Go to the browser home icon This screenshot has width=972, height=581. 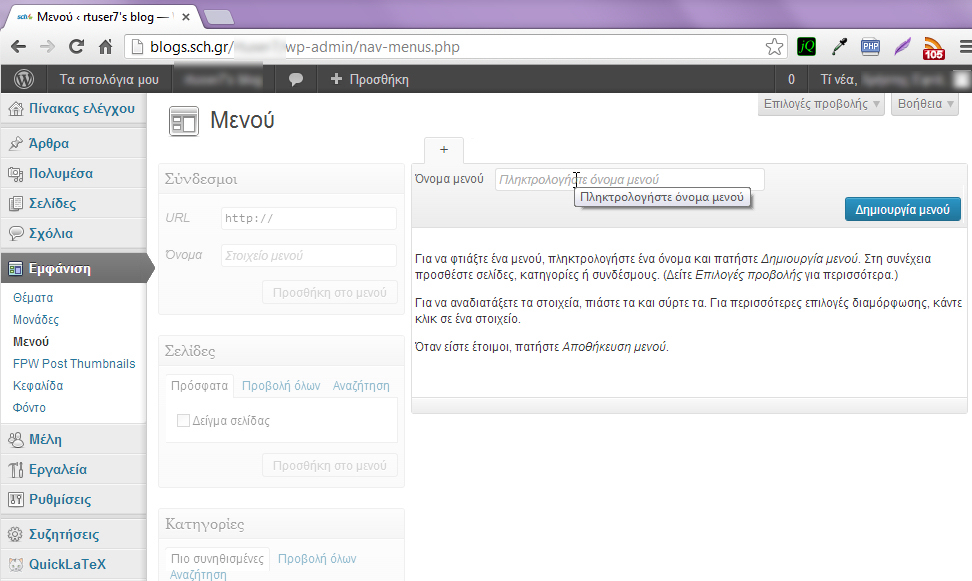tap(105, 47)
